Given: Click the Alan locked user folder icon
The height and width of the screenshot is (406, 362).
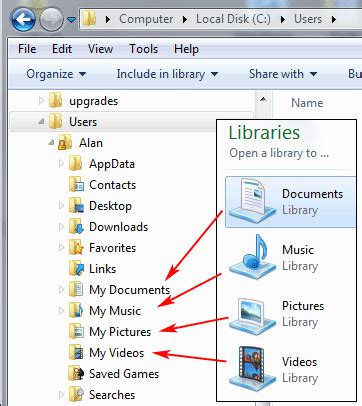Looking at the screenshot, I should 65,142.
